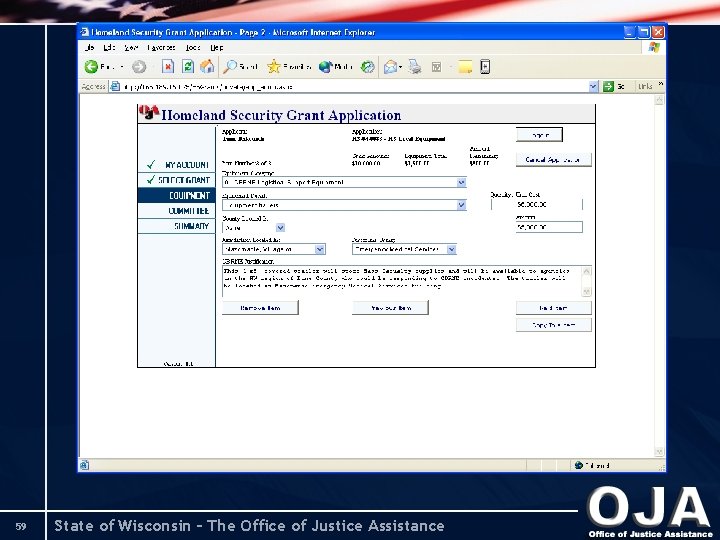This screenshot has height=540, width=720.
Task: Select the COMMITTEE navigation tab
Action: (177, 211)
